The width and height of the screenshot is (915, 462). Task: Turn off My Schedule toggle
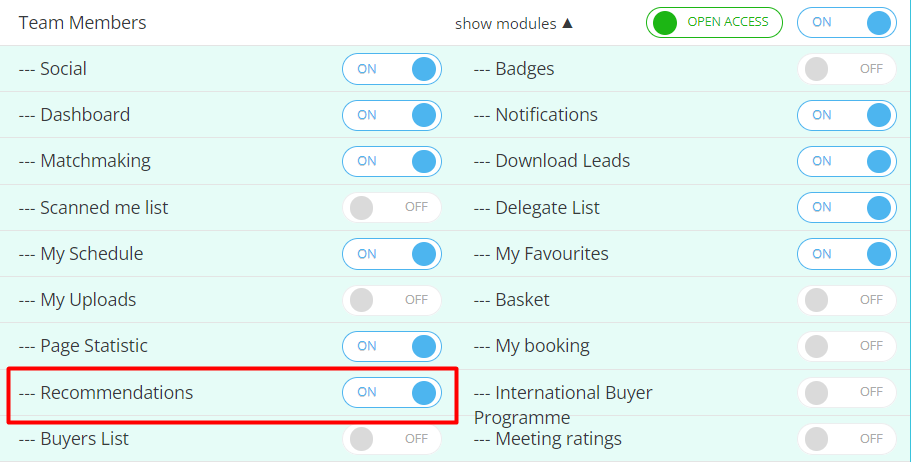click(391, 254)
